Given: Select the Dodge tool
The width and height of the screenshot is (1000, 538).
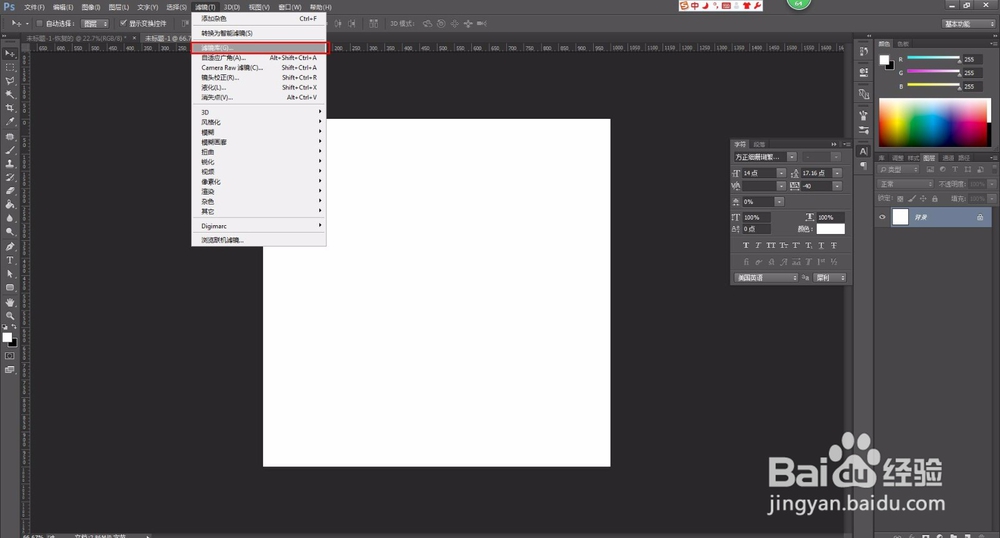Looking at the screenshot, I should 10,231.
